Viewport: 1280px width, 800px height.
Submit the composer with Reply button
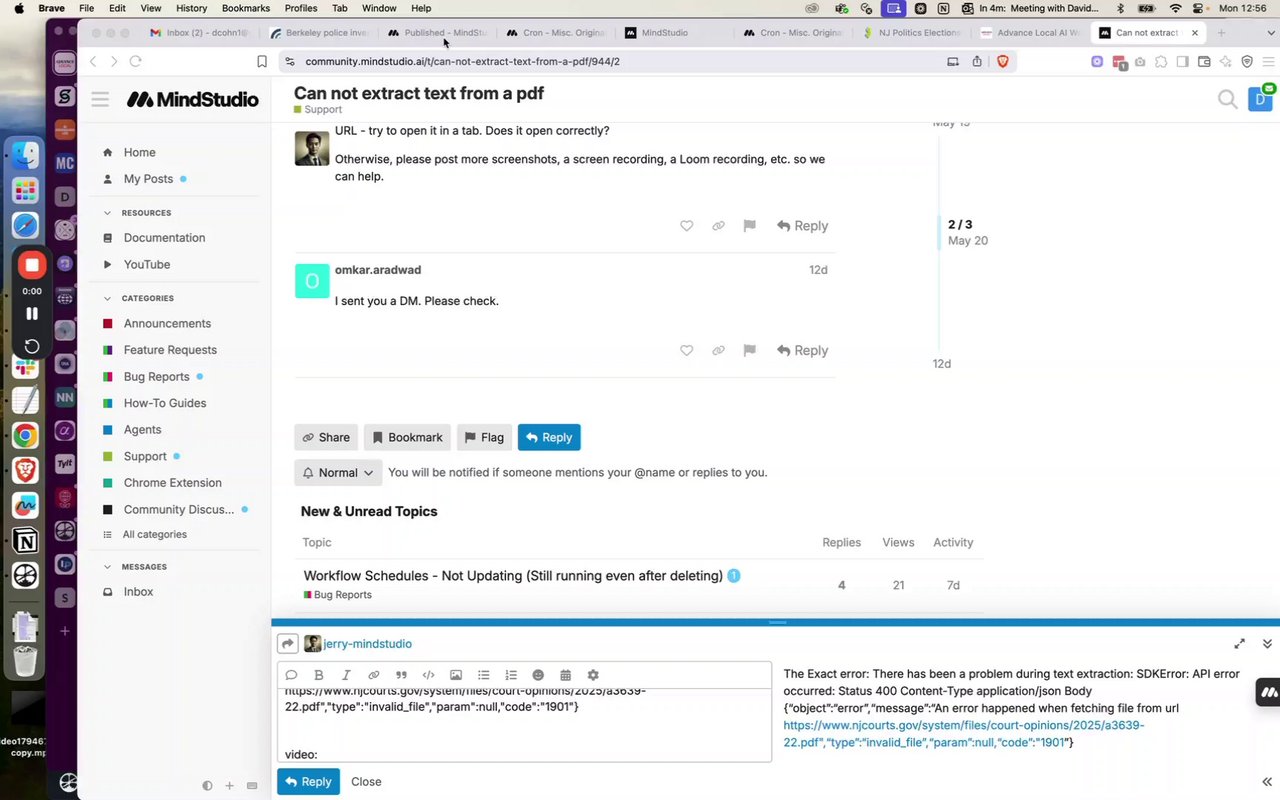(308, 782)
